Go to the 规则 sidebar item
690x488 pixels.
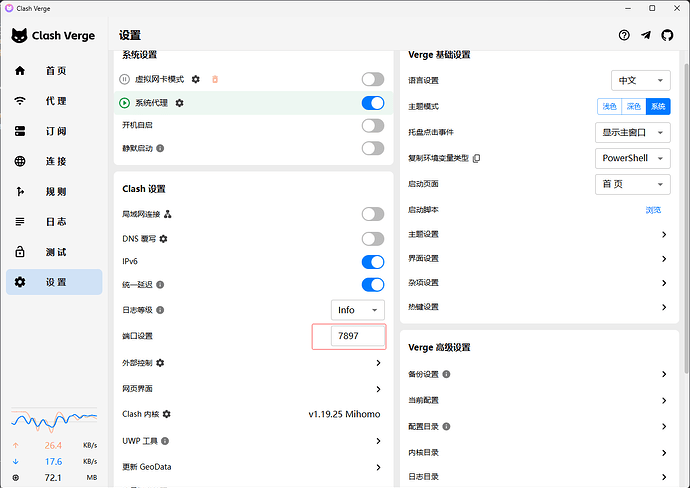54,191
